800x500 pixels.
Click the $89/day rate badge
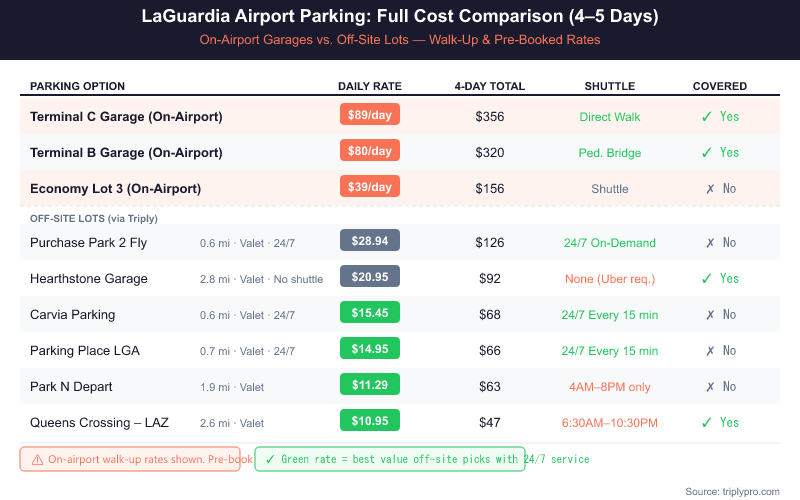click(x=370, y=115)
